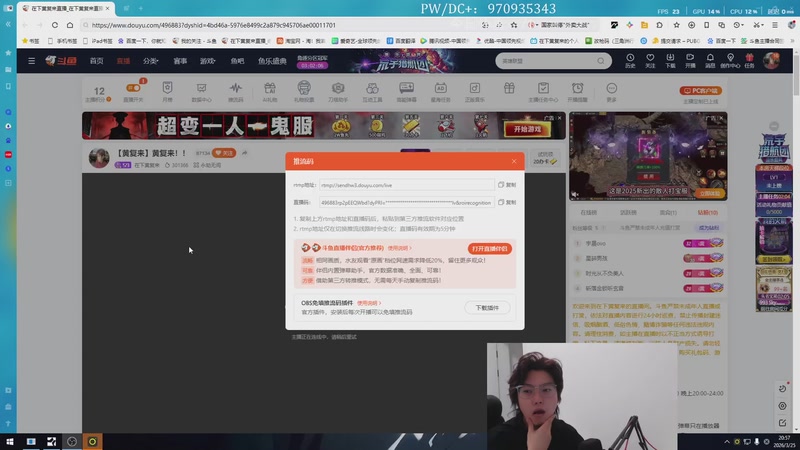The image size is (800, 450).
Task: Open the 互动工具 icon
Action: click(x=372, y=91)
